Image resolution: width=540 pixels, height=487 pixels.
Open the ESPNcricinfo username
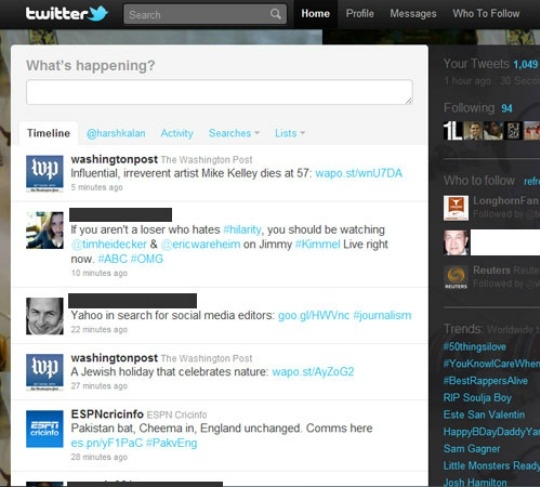pyautogui.click(x=107, y=414)
